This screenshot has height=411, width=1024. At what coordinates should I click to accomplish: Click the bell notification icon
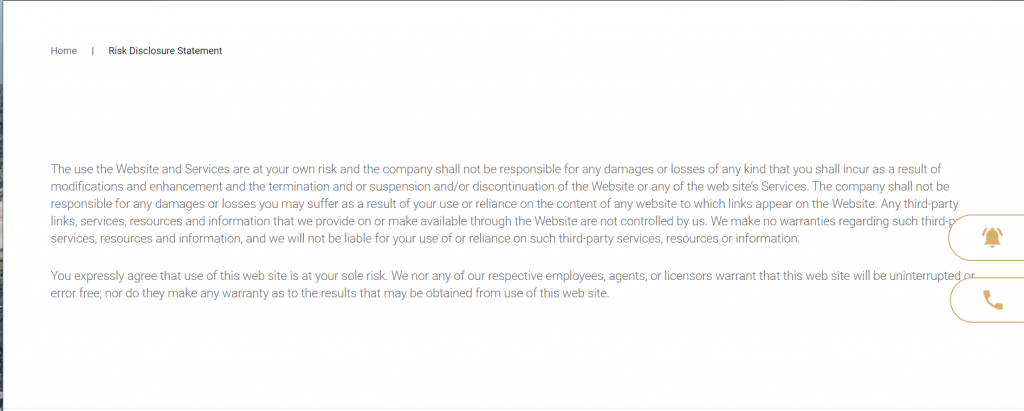pyautogui.click(x=993, y=237)
